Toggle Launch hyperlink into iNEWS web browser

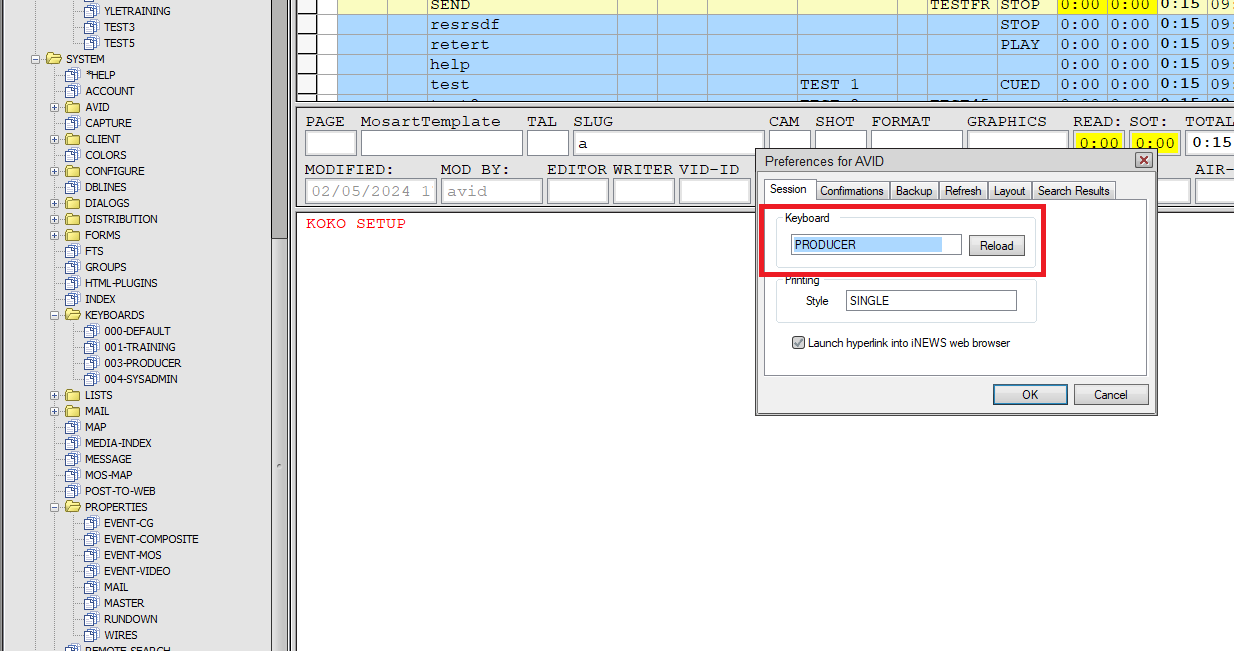coord(798,343)
